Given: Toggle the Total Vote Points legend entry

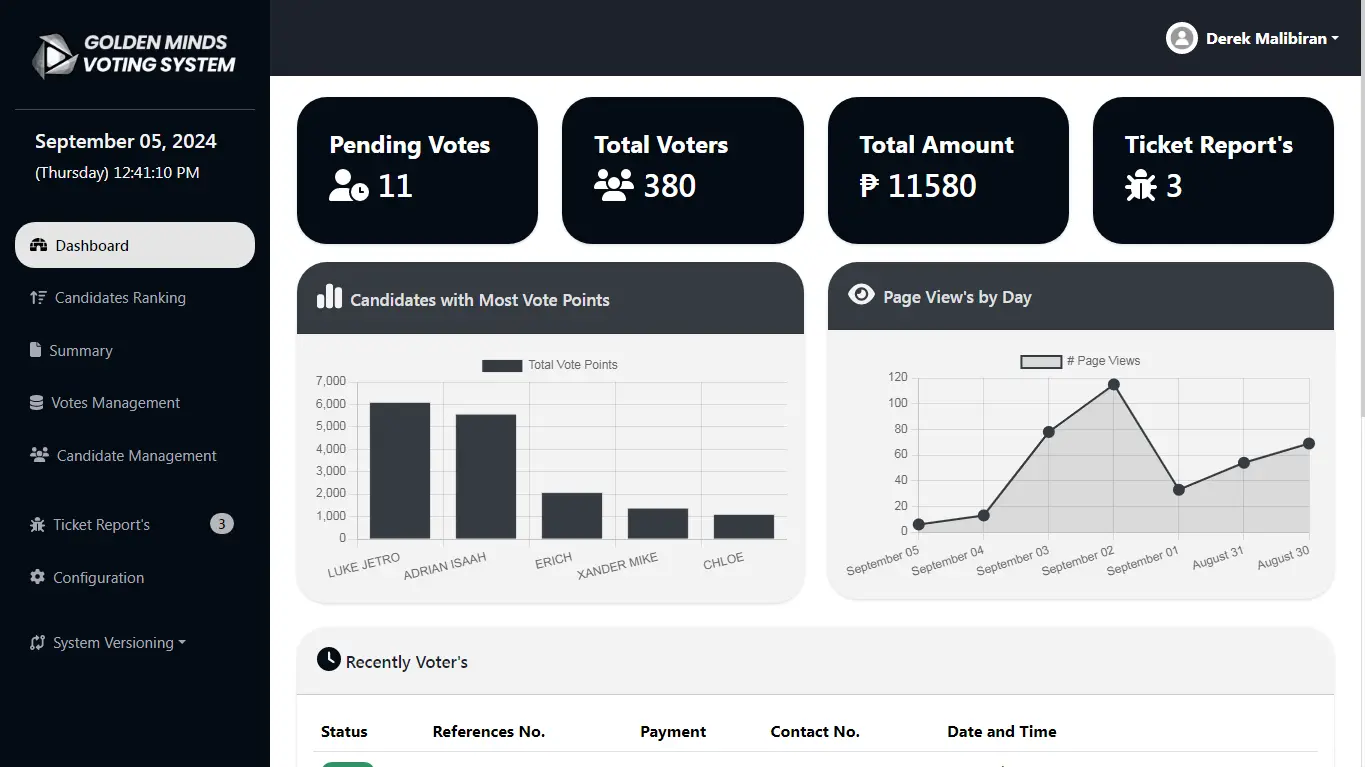Looking at the screenshot, I should [549, 364].
